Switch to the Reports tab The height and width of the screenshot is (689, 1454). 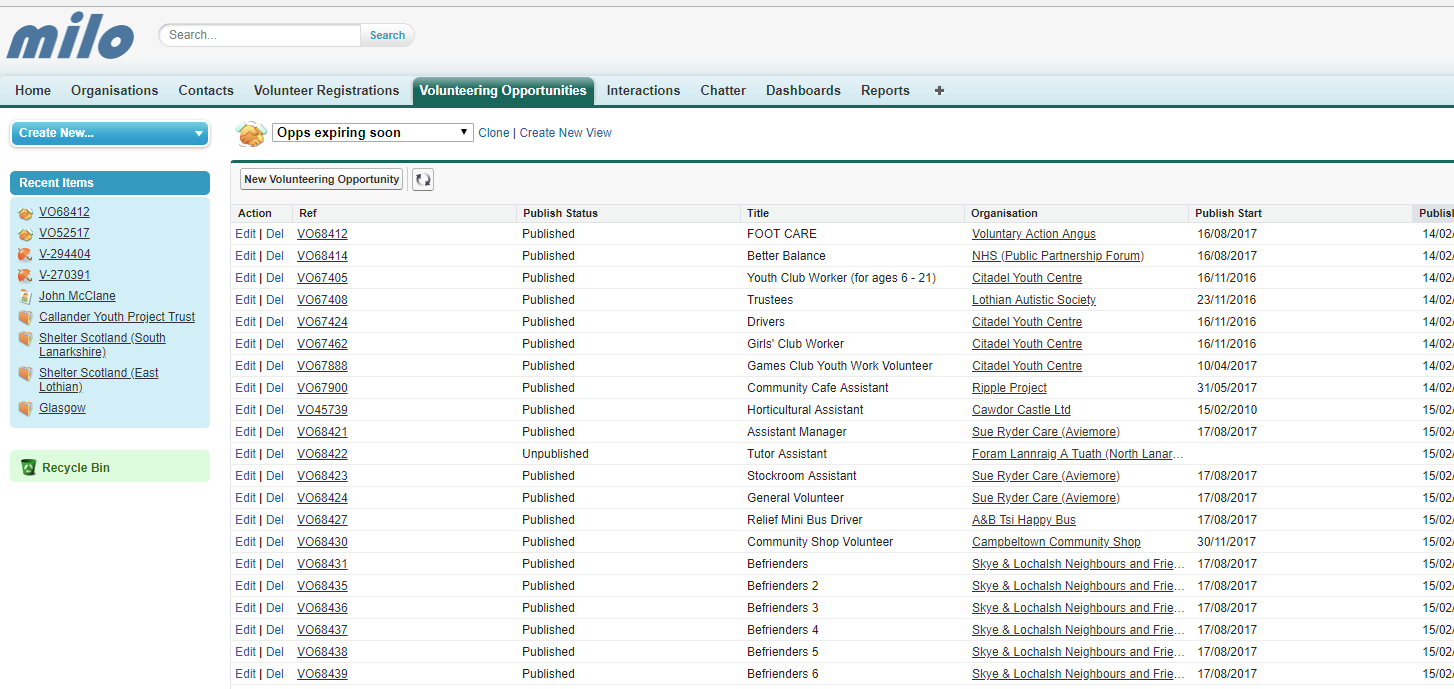coord(885,90)
